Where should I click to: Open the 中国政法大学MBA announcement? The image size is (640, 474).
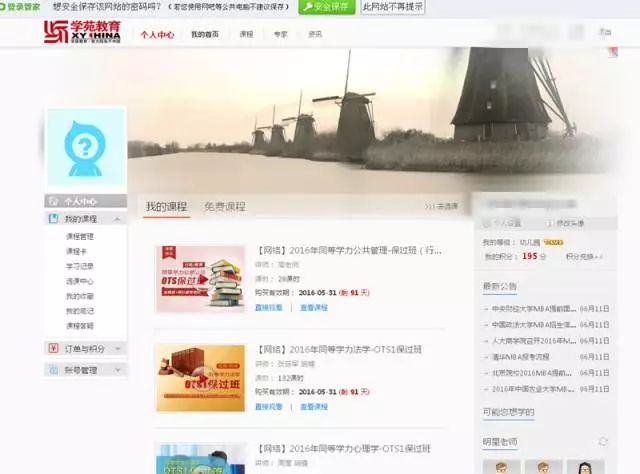coord(534,325)
